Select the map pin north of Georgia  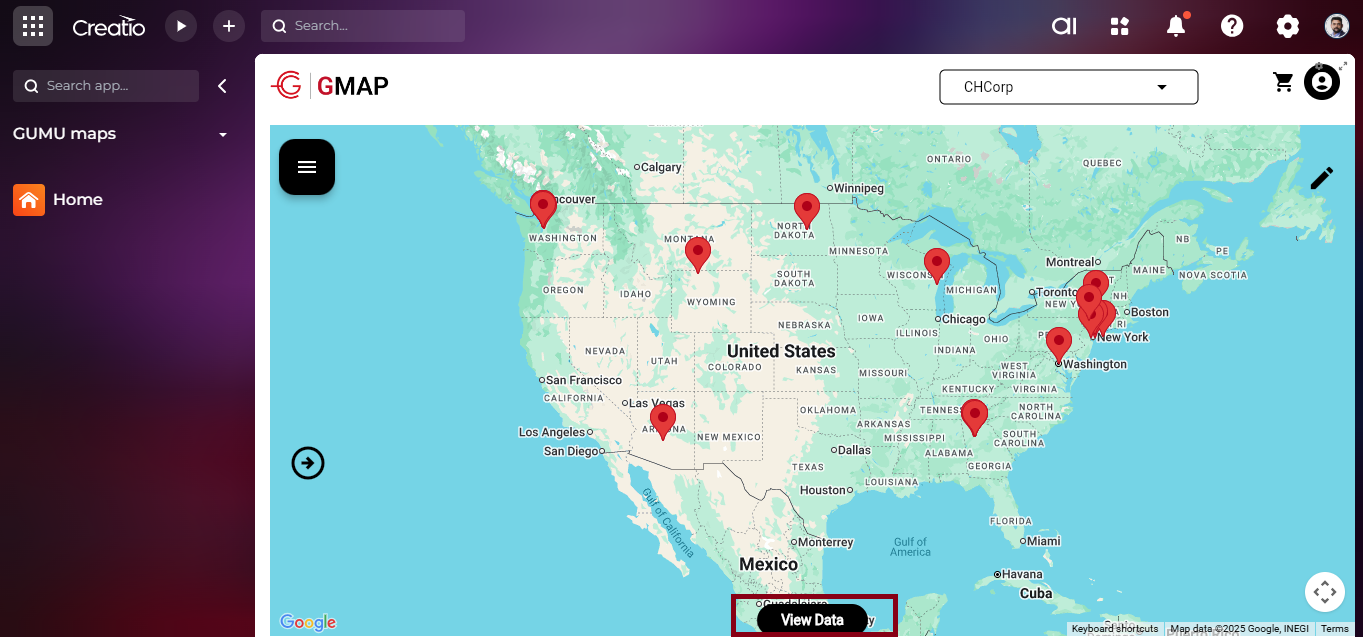pos(974,418)
